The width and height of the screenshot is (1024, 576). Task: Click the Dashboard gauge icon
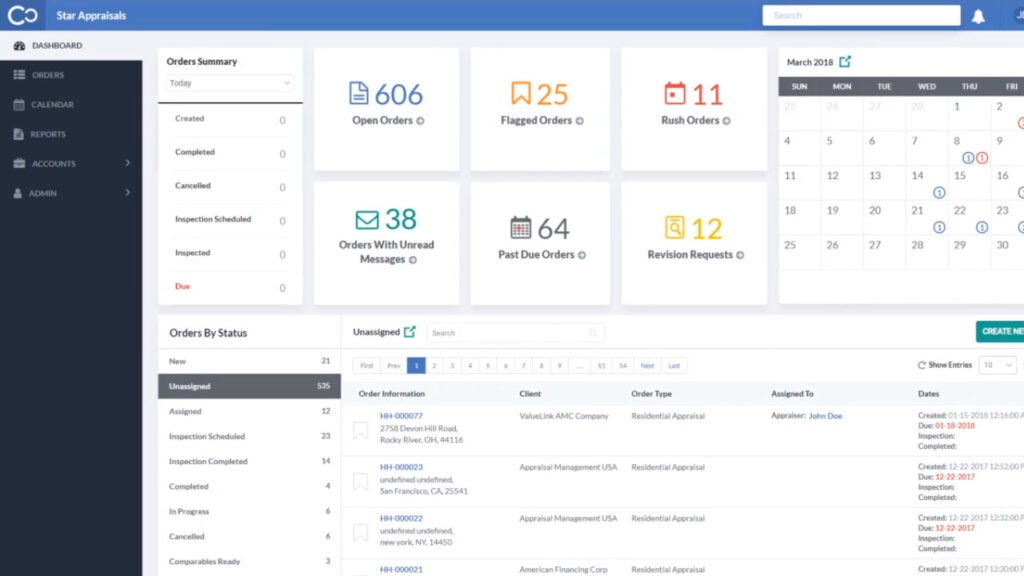click(19, 46)
